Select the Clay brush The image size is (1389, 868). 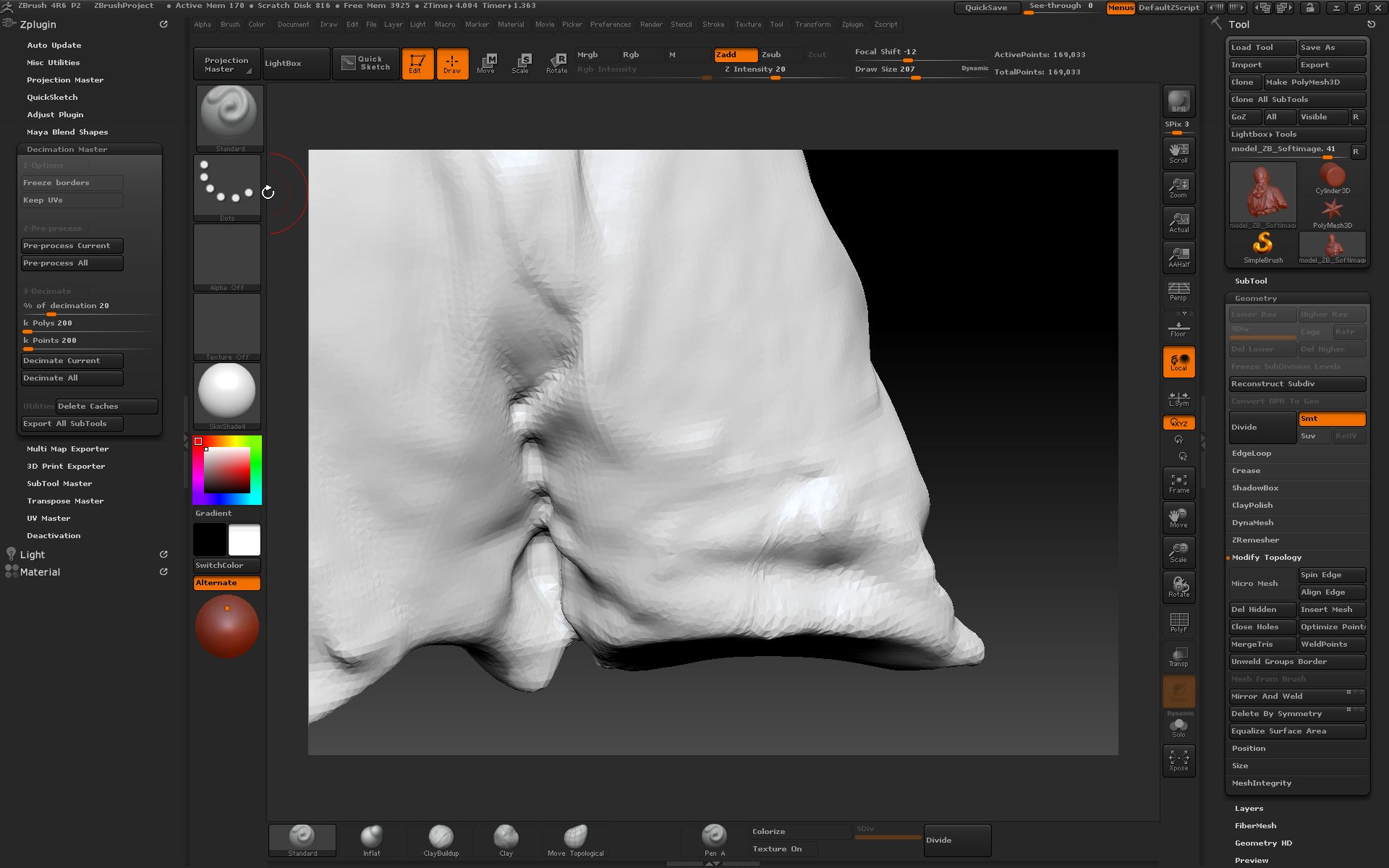pyautogui.click(x=506, y=841)
